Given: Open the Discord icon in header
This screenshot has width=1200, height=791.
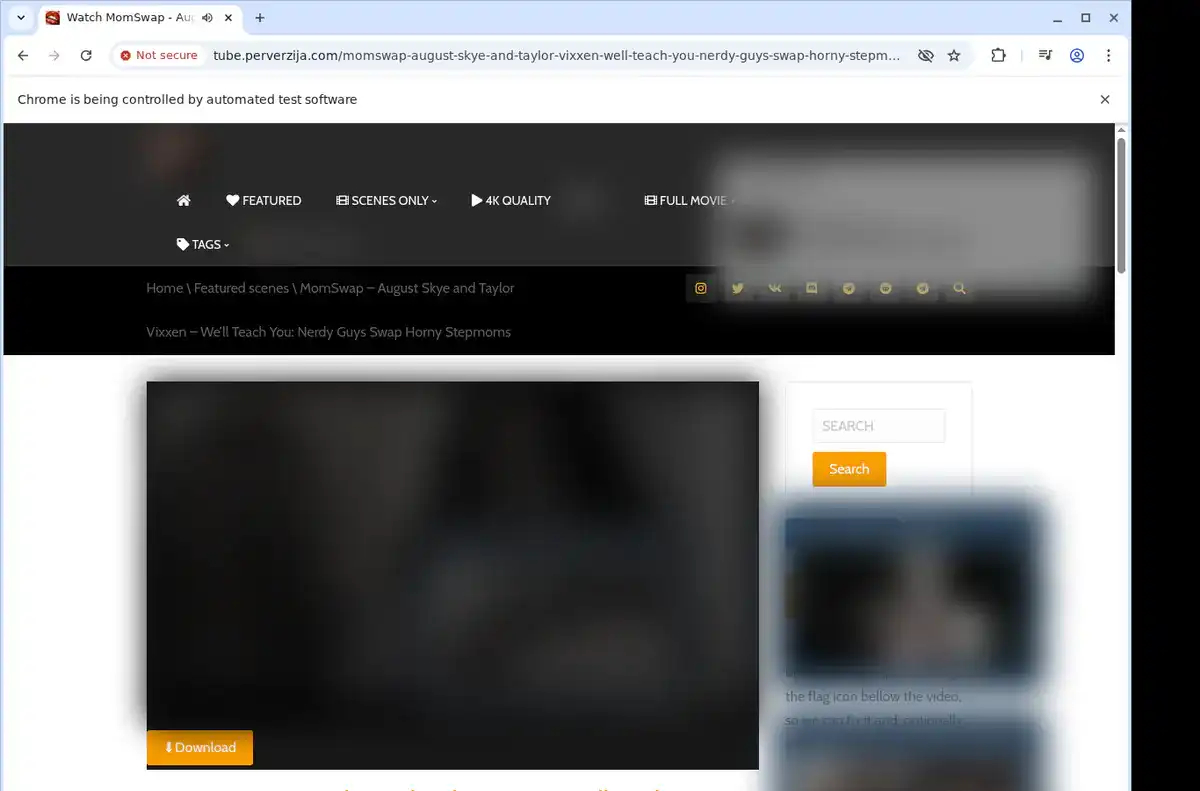Looking at the screenshot, I should (812, 288).
